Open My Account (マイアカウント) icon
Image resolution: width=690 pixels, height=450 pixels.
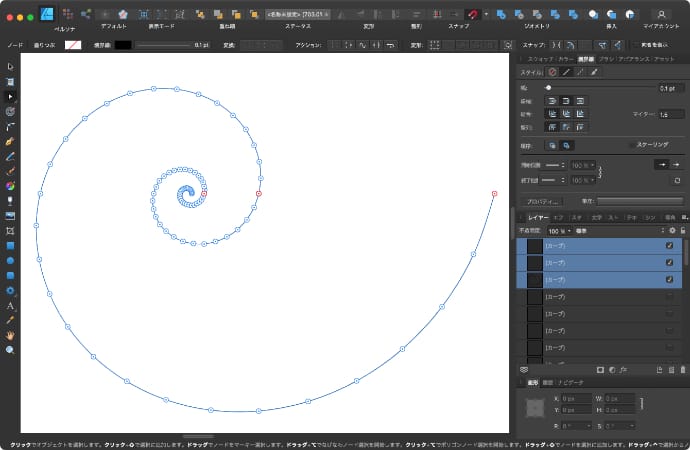tap(661, 14)
